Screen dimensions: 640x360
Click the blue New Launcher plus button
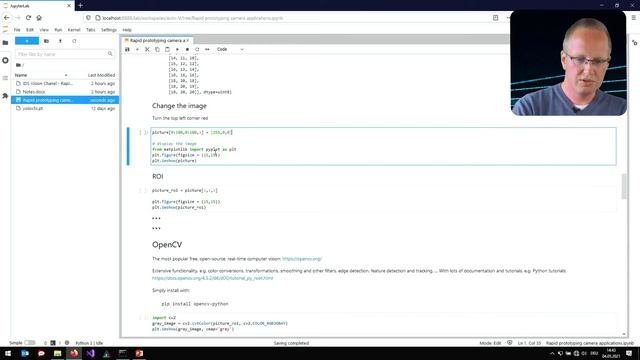coord(27,41)
